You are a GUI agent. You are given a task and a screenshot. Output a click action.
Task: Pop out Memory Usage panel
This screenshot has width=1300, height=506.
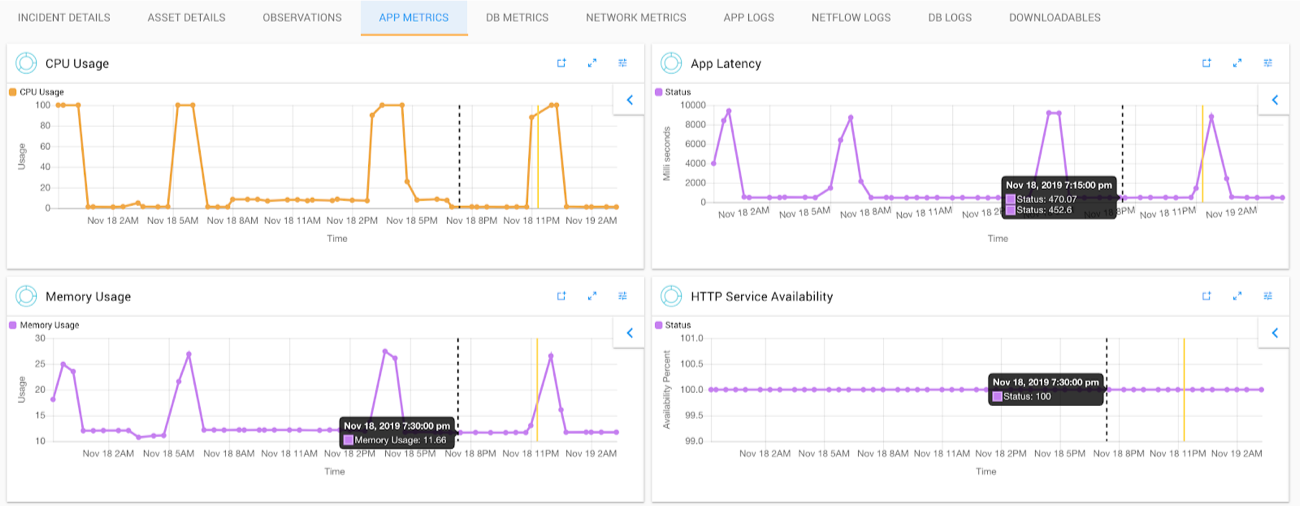[x=562, y=296]
